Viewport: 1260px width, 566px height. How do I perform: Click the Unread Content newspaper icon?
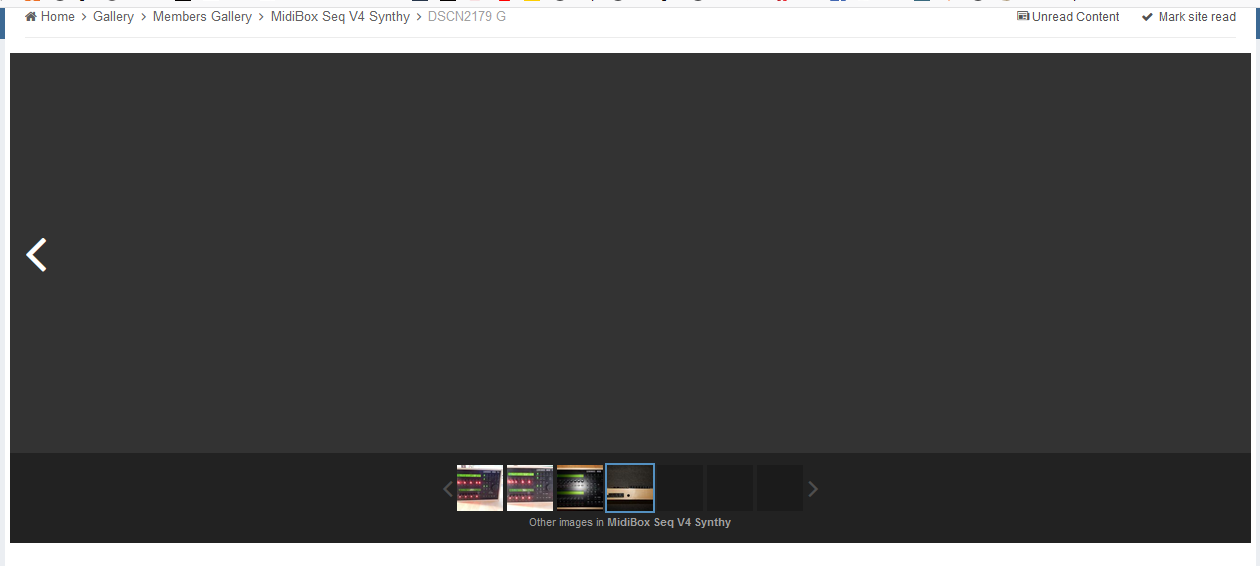click(1023, 17)
